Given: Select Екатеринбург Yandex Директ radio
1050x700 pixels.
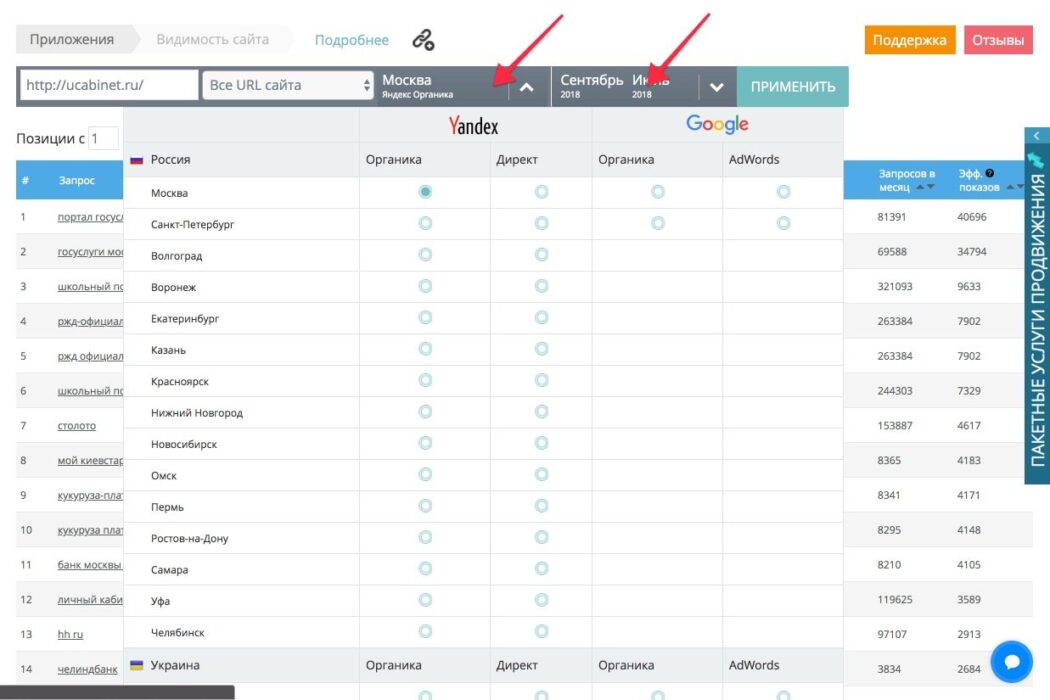Looking at the screenshot, I should click(x=541, y=318).
